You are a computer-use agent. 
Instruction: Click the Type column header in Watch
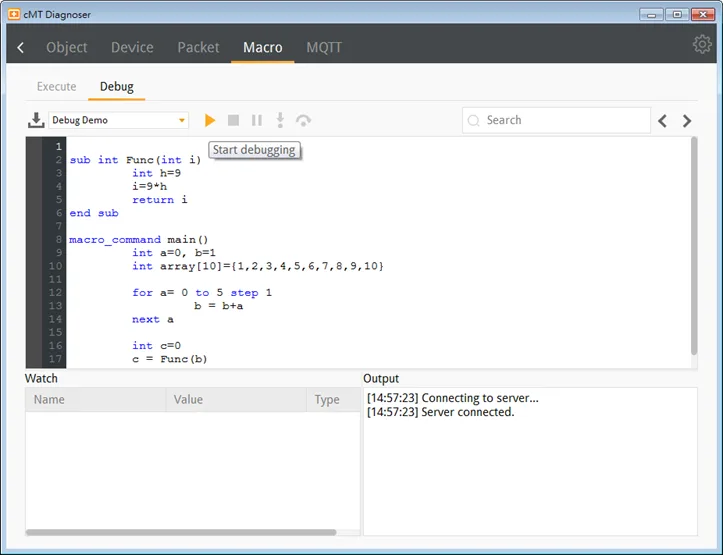pyautogui.click(x=333, y=400)
